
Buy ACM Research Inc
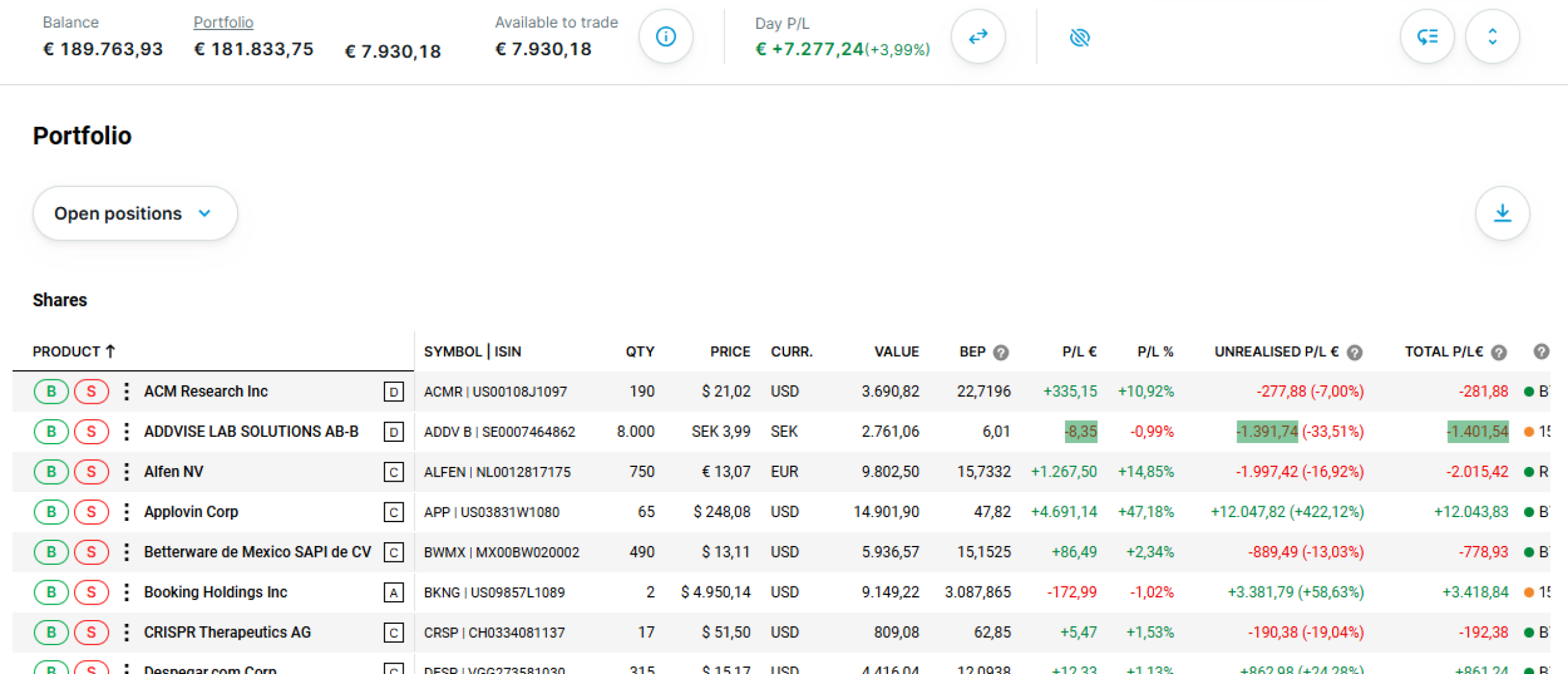click(51, 391)
